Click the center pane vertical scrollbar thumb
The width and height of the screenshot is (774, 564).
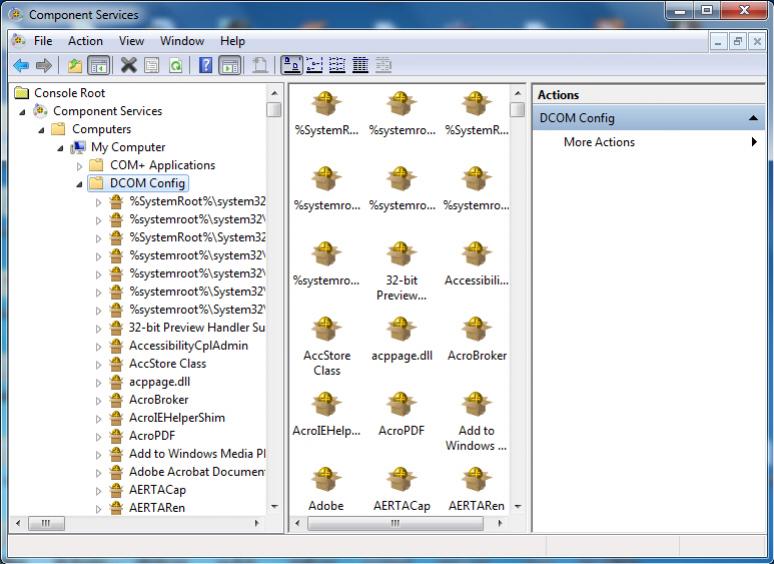click(517, 109)
